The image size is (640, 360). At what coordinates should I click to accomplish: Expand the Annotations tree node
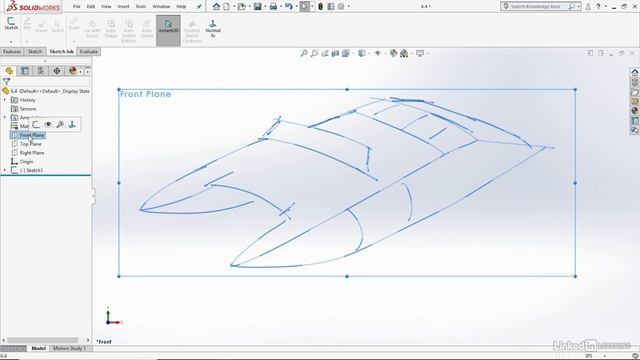click(5, 118)
